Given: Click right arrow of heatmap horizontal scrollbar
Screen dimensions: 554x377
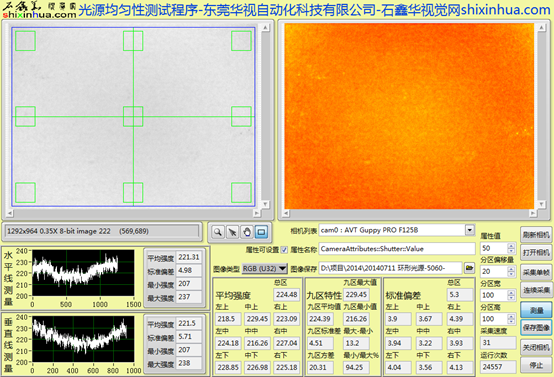Looking at the screenshot, I should [x=532, y=213].
